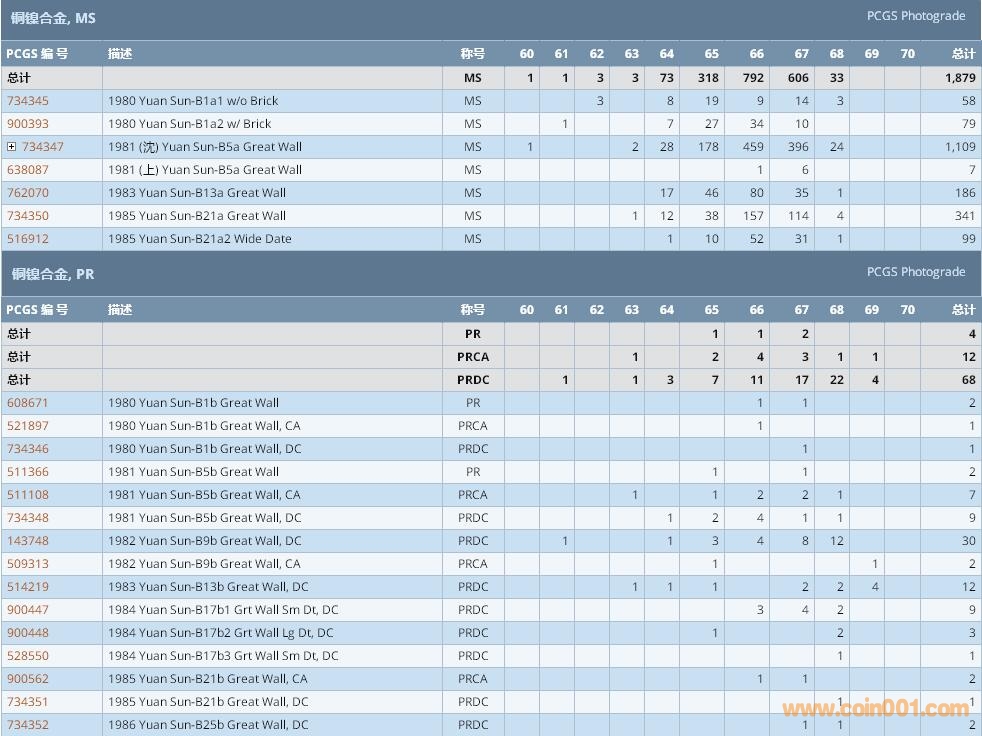Expand the 734347 row plus icon
Viewport: 982px width, 736px height.
(x=12, y=147)
